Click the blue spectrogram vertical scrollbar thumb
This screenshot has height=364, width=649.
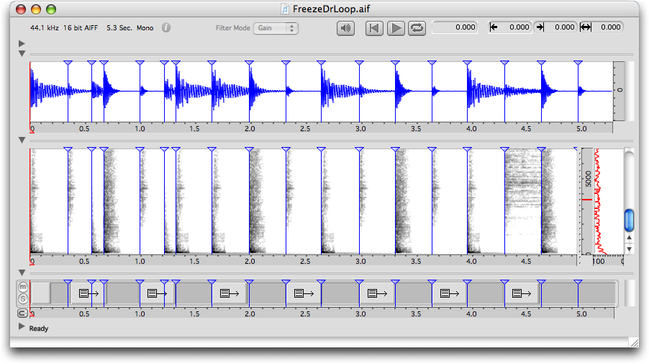click(629, 220)
